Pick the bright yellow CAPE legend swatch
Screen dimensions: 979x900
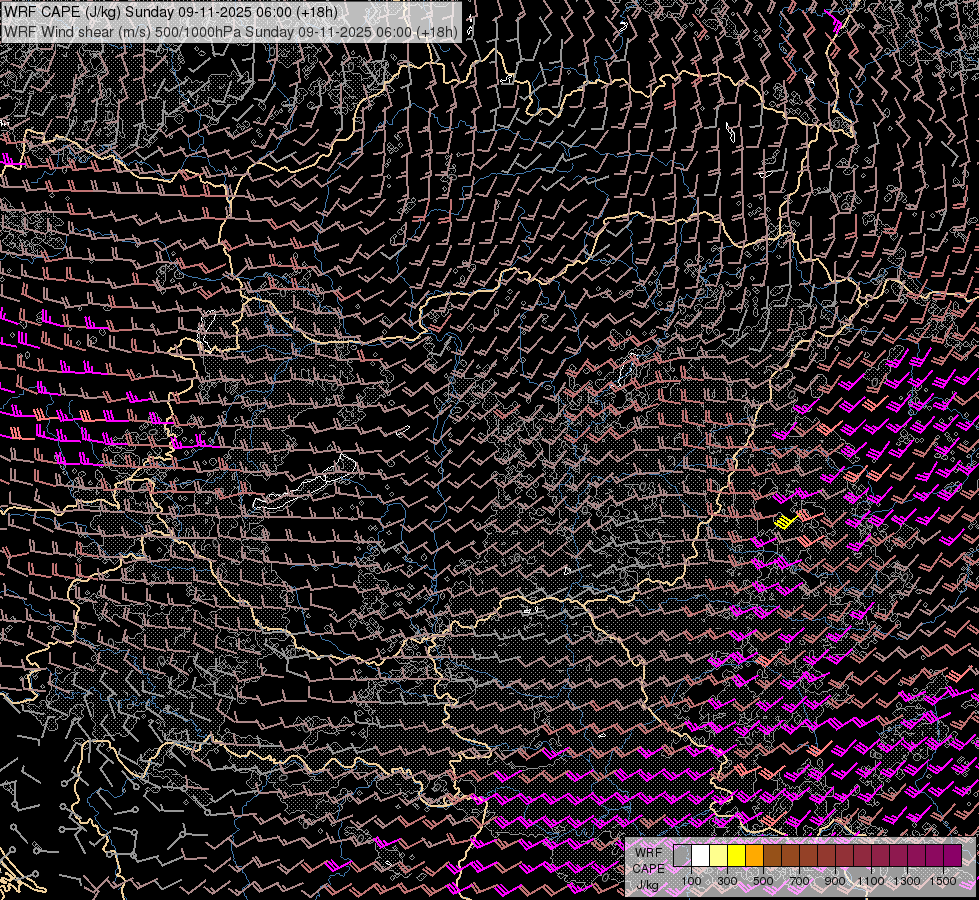(x=736, y=856)
